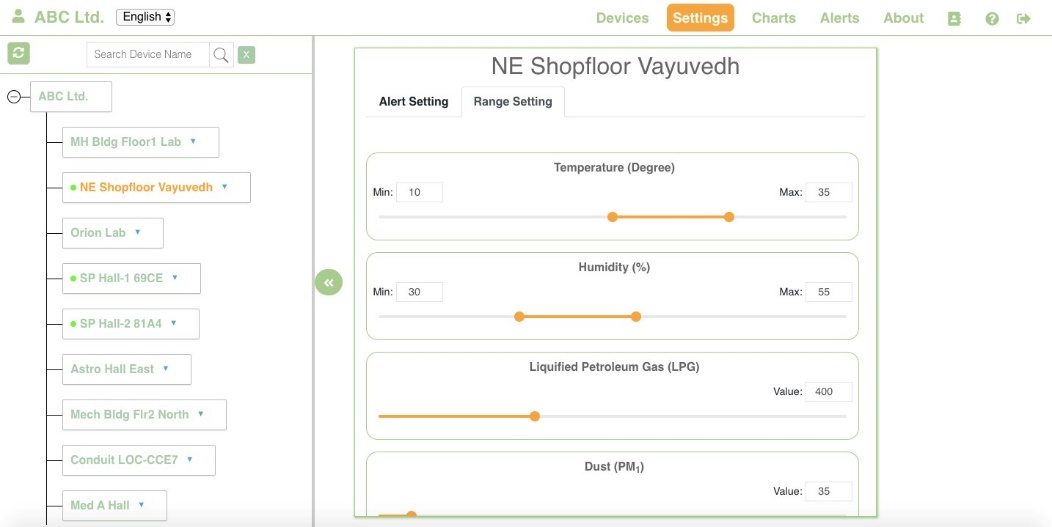Click the Humidity (%) label
The image size is (1052, 527).
pyautogui.click(x=614, y=267)
